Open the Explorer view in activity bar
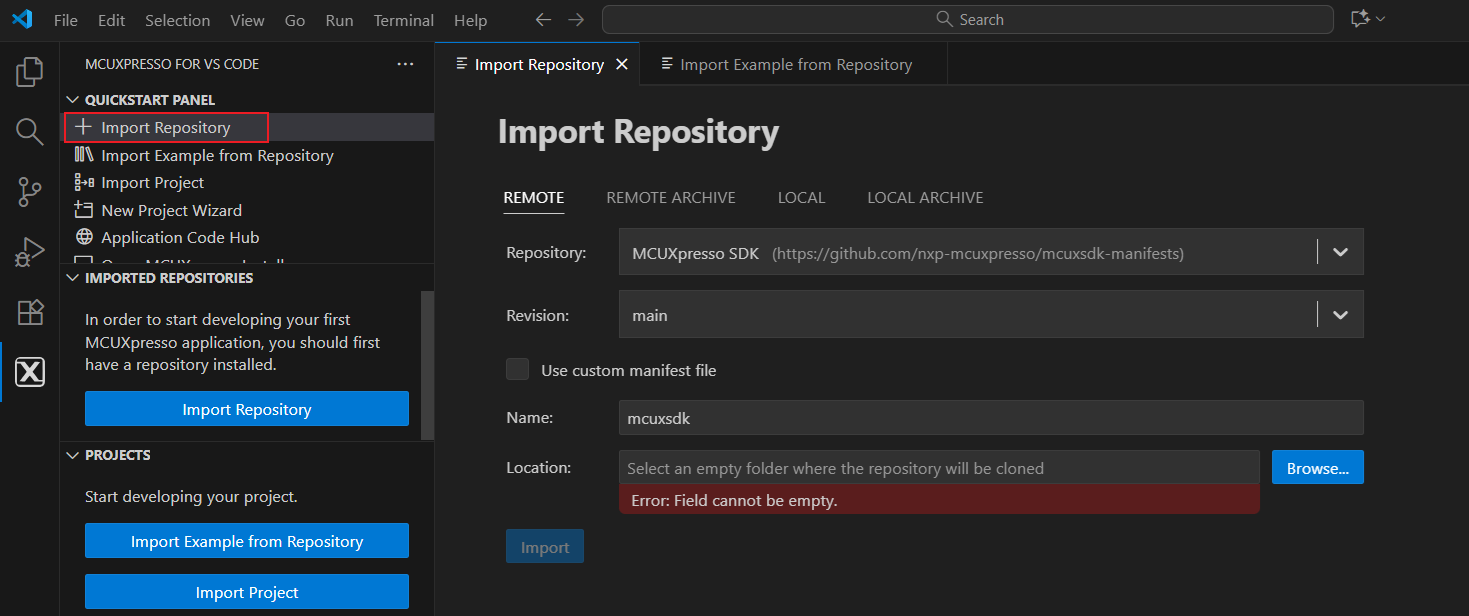The width and height of the screenshot is (1469, 616). pyautogui.click(x=30, y=72)
